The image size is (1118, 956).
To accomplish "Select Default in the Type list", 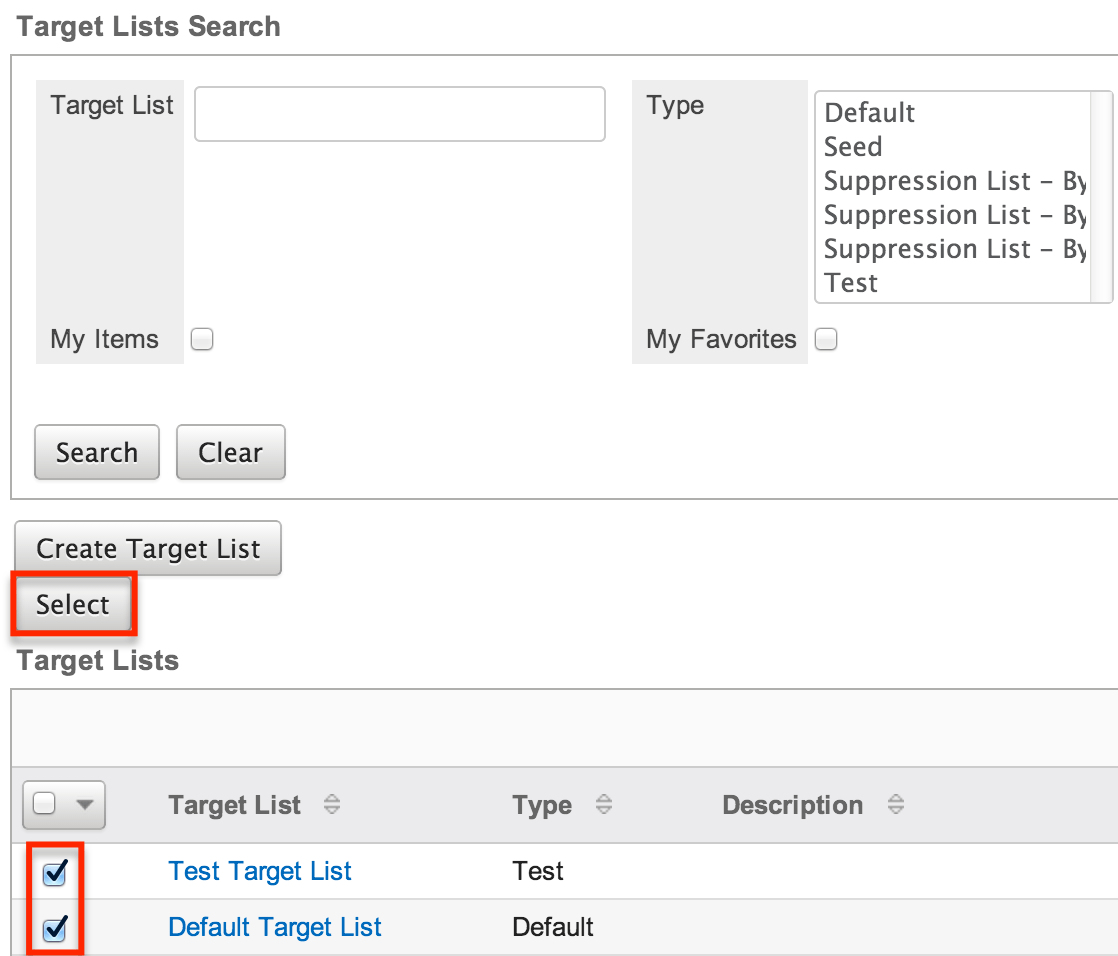I will click(x=869, y=112).
